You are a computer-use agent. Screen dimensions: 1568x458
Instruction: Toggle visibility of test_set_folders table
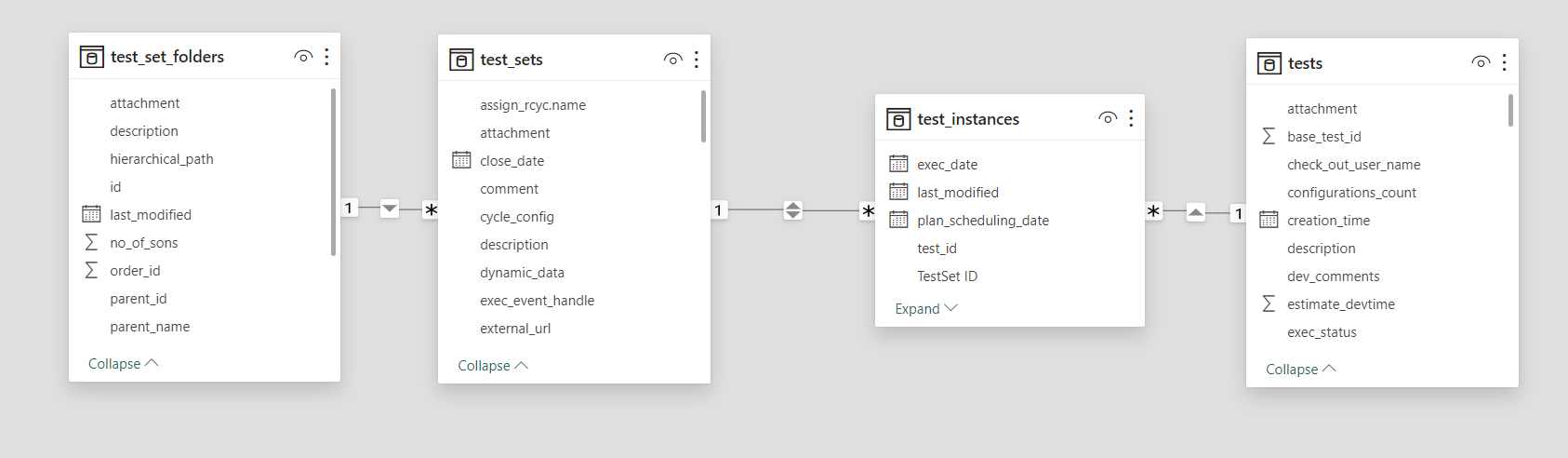tap(303, 57)
